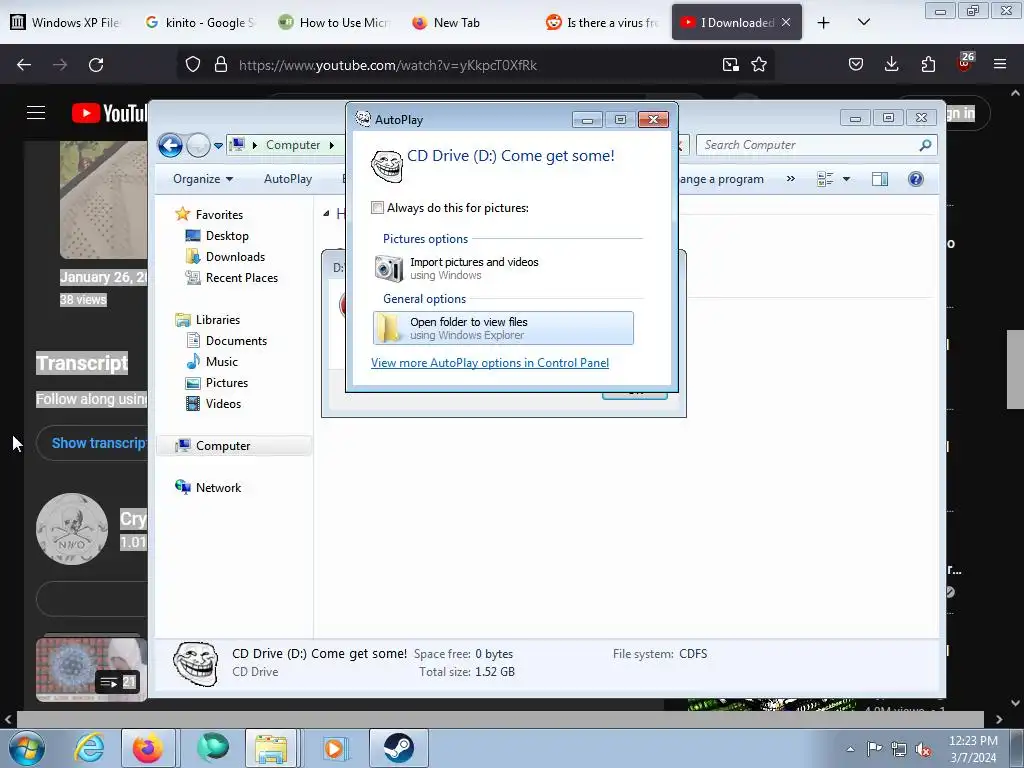This screenshot has height=768, width=1024.
Task: Click the trollface CD drive icon in AutoPlay
Action: pos(387,165)
